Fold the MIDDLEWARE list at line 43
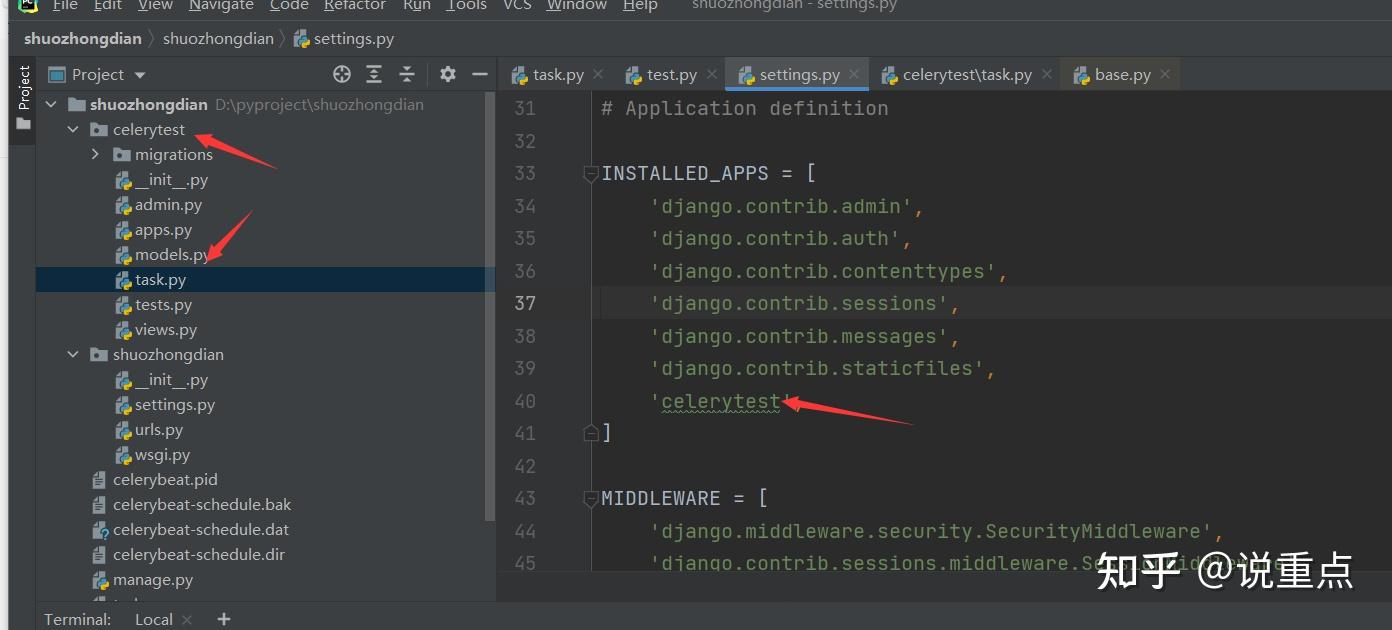Image resolution: width=1392 pixels, height=630 pixels. 591,498
